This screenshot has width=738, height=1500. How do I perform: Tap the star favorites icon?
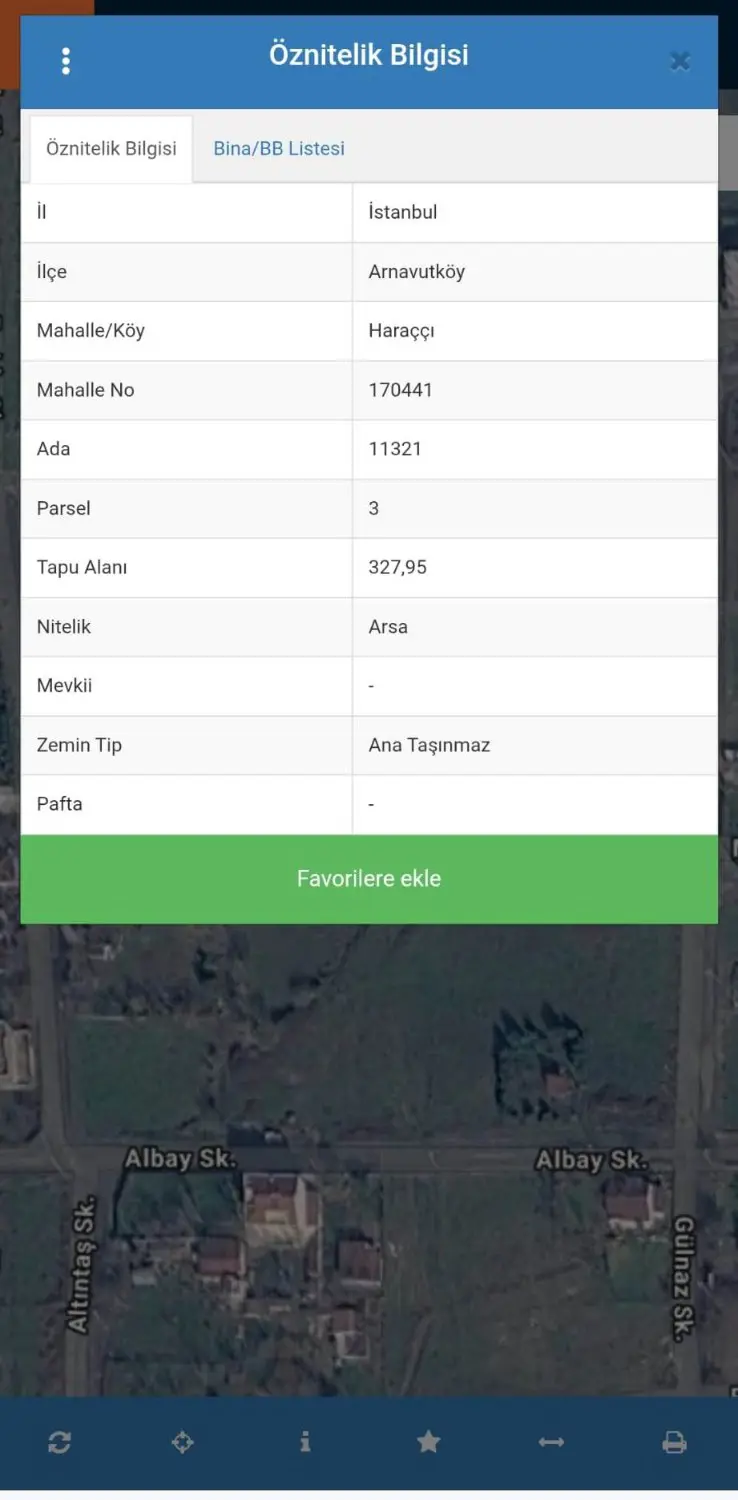[x=429, y=1441]
